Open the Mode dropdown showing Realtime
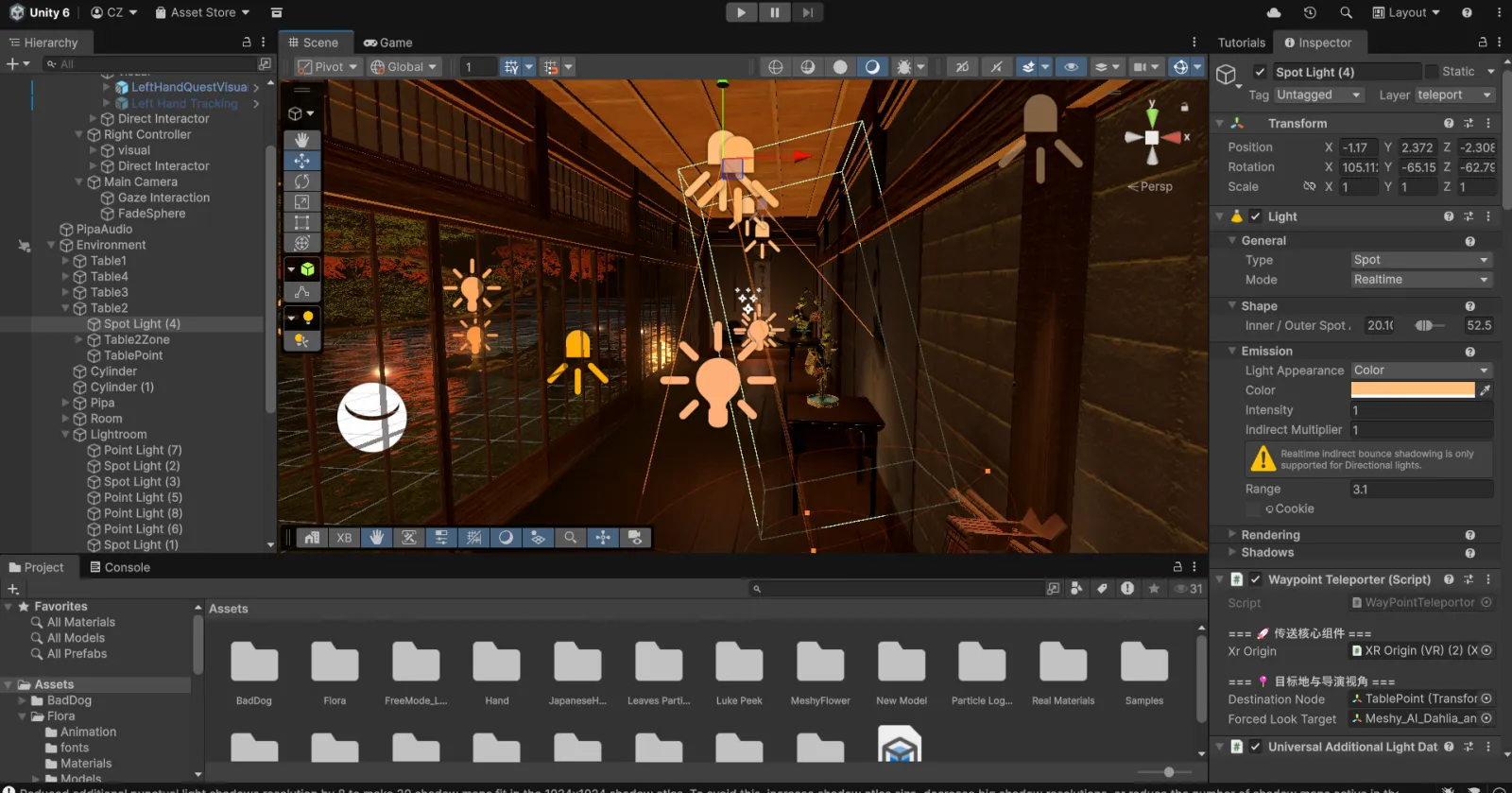Image resolution: width=1512 pixels, height=793 pixels. coord(1421,280)
